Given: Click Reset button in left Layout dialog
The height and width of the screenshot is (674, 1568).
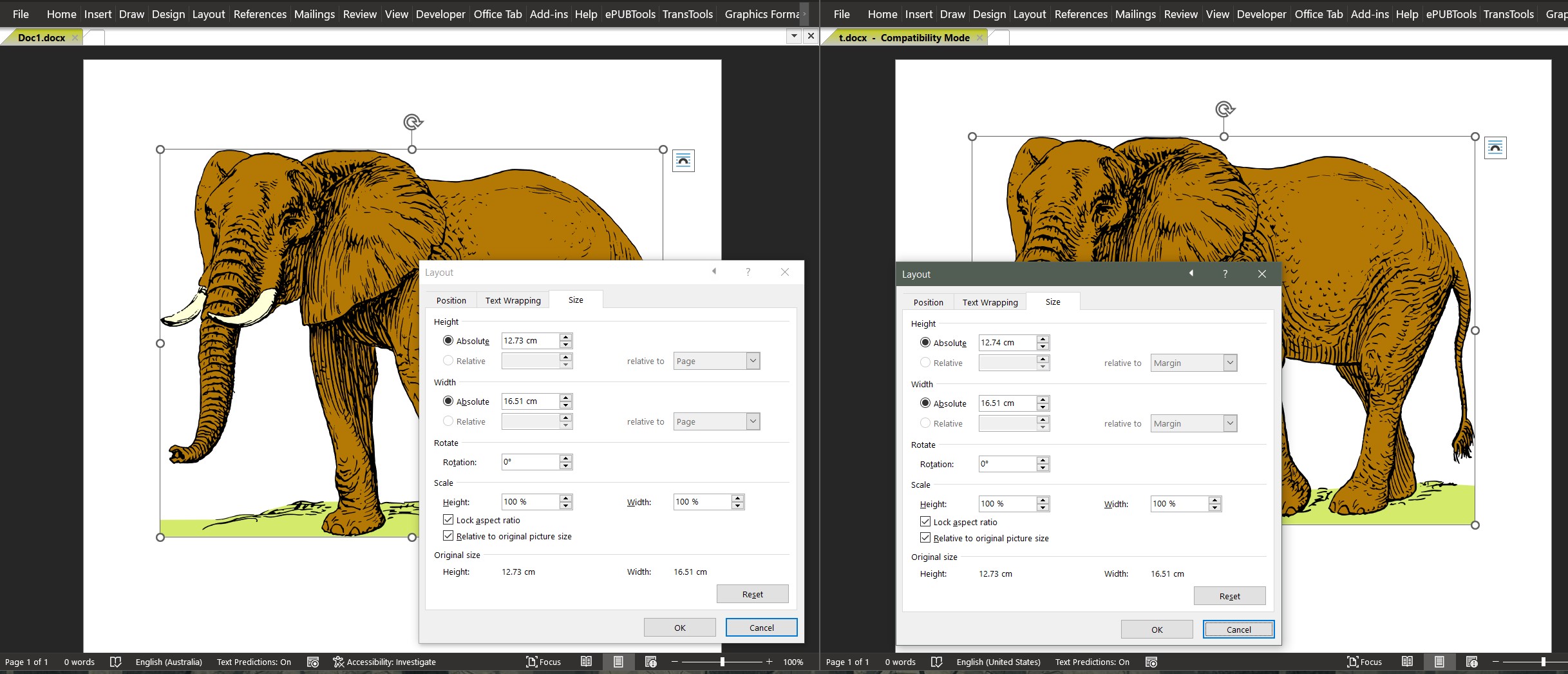Looking at the screenshot, I should 753,594.
